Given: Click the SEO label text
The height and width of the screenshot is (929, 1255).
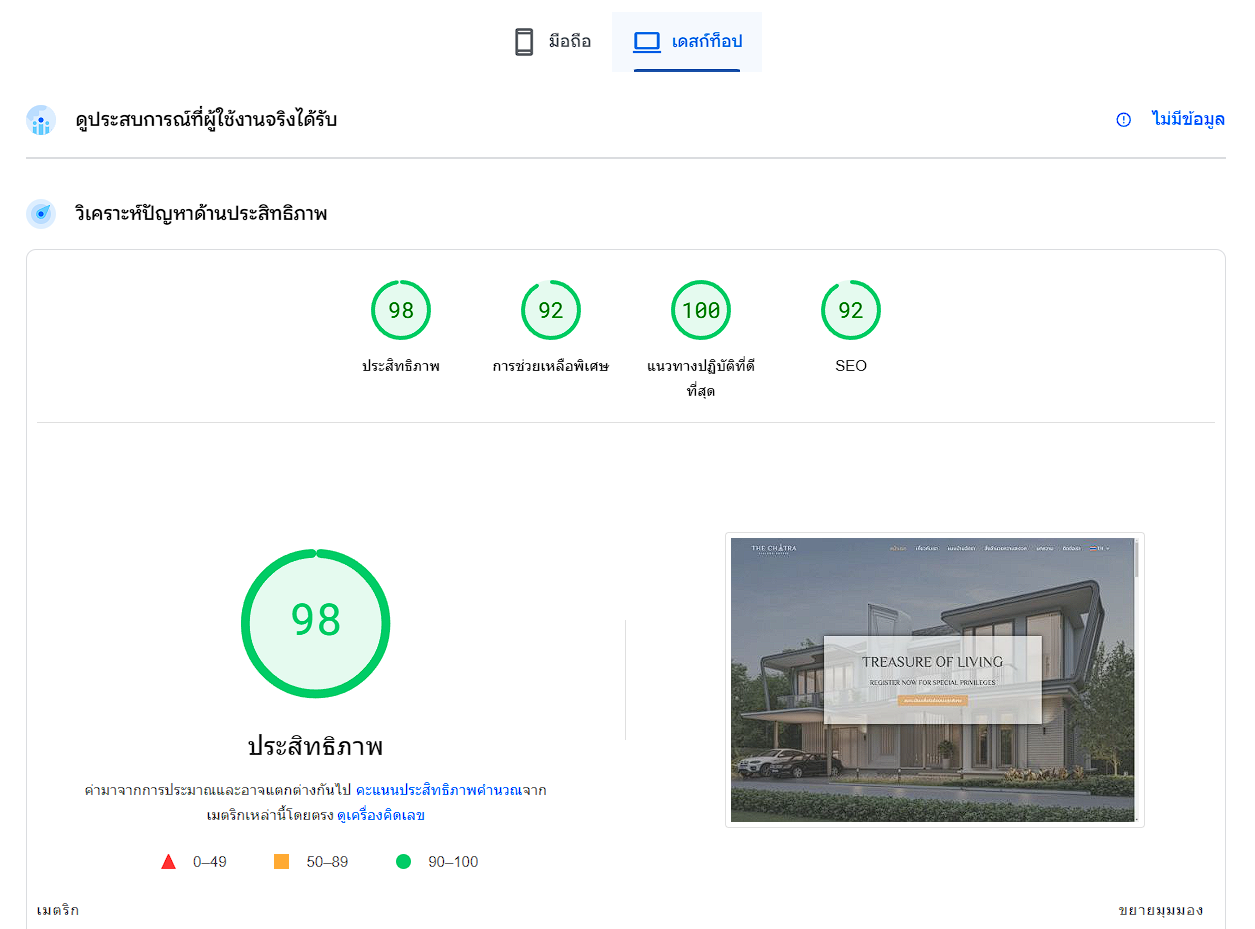Looking at the screenshot, I should [x=851, y=366].
